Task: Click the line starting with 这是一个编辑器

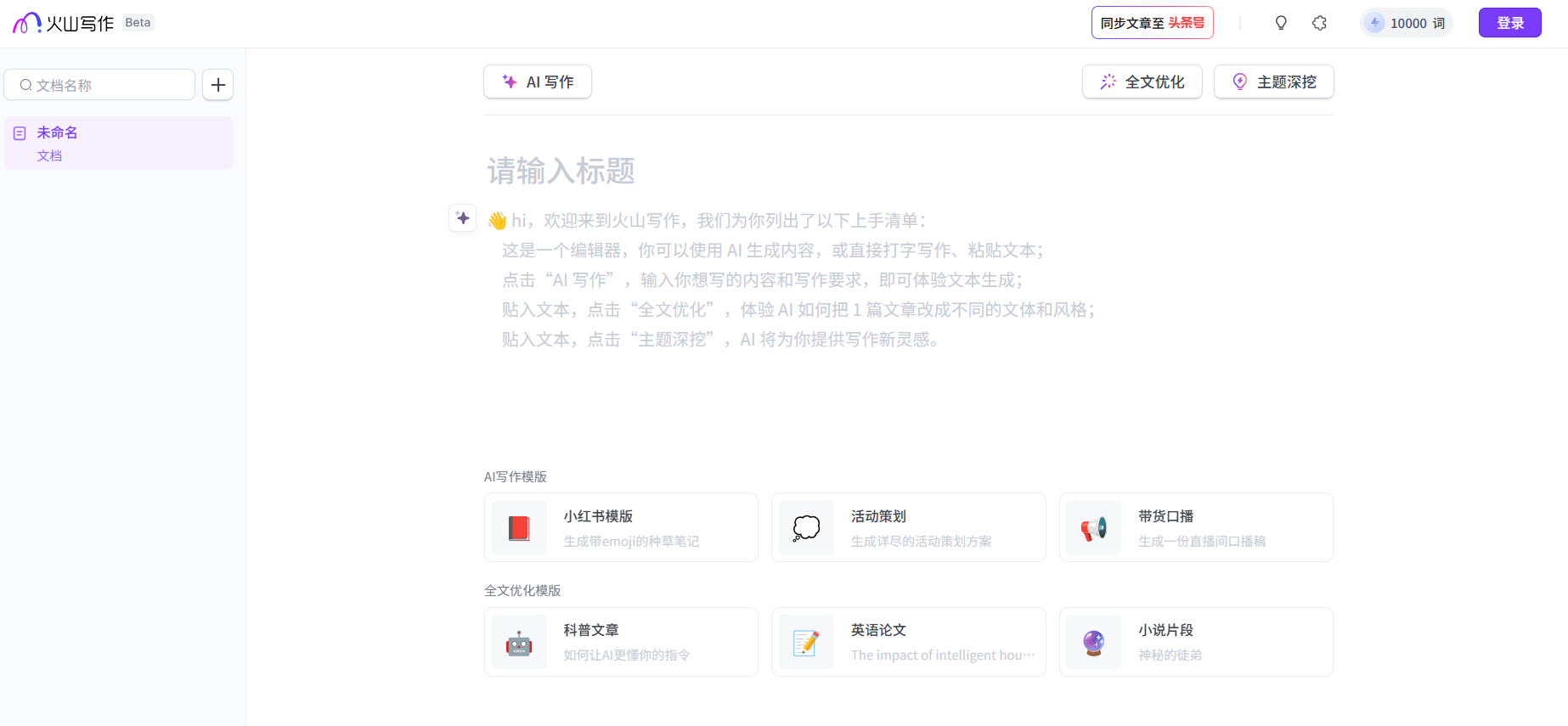Action: point(773,250)
